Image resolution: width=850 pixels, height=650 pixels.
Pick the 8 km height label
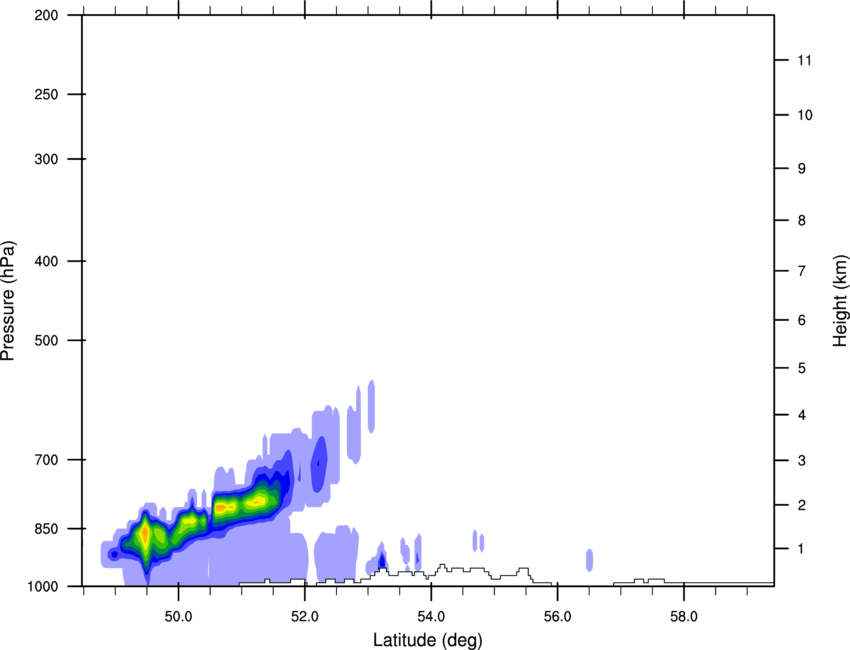tap(802, 221)
